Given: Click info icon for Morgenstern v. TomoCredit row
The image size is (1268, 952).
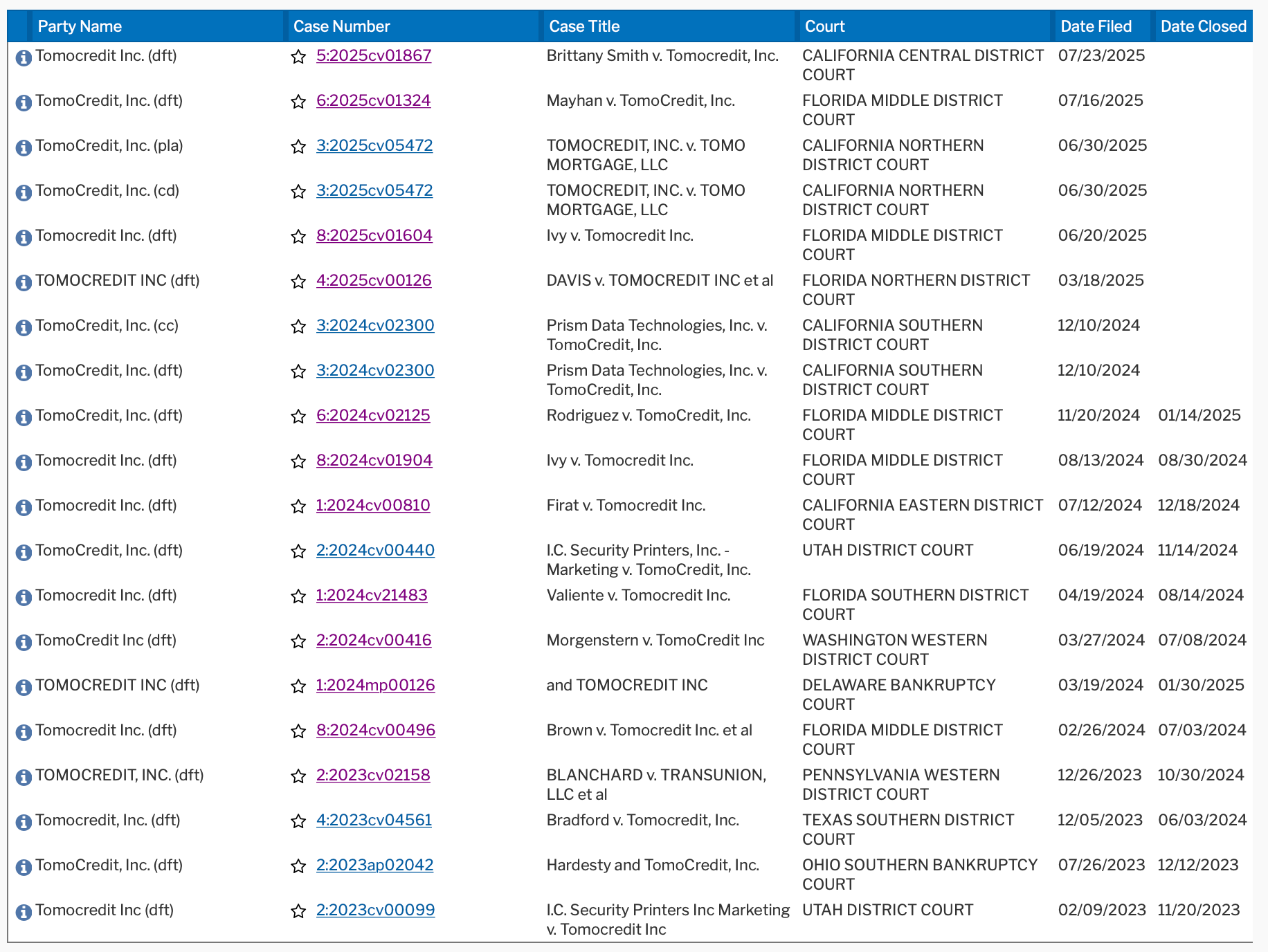Looking at the screenshot, I should [24, 642].
